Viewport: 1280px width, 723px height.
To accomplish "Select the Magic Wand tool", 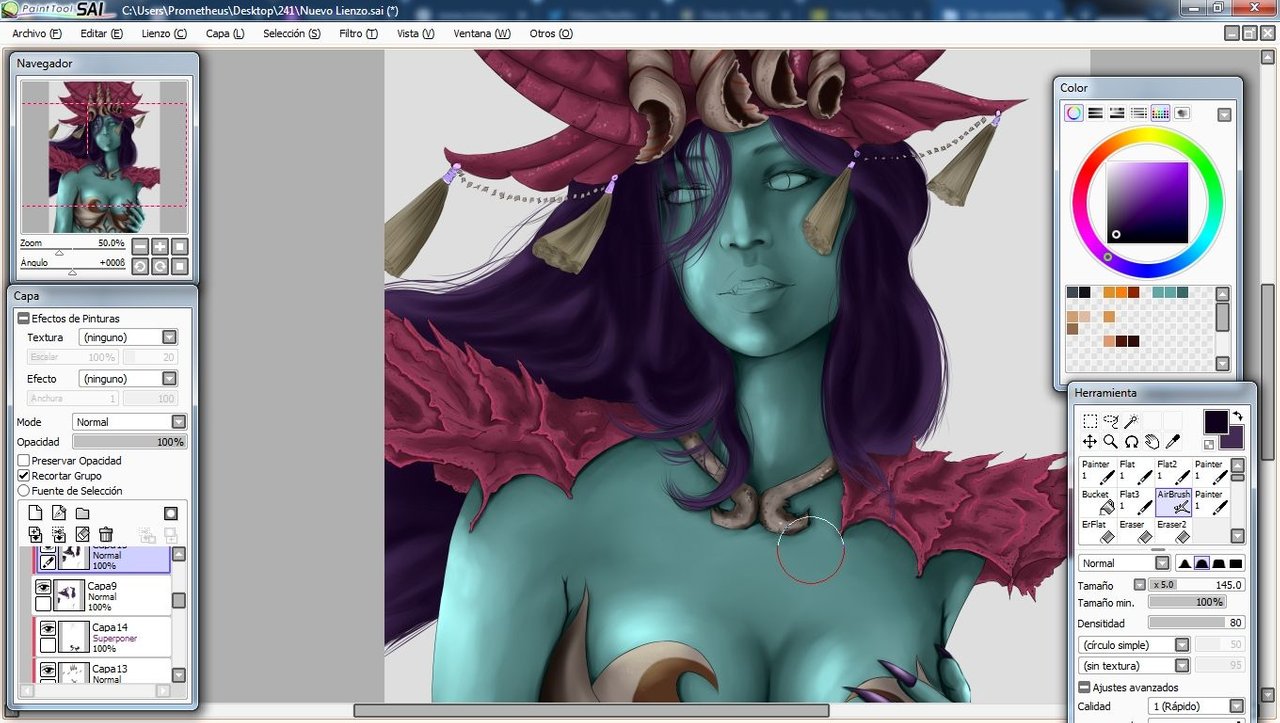I will coord(1130,421).
